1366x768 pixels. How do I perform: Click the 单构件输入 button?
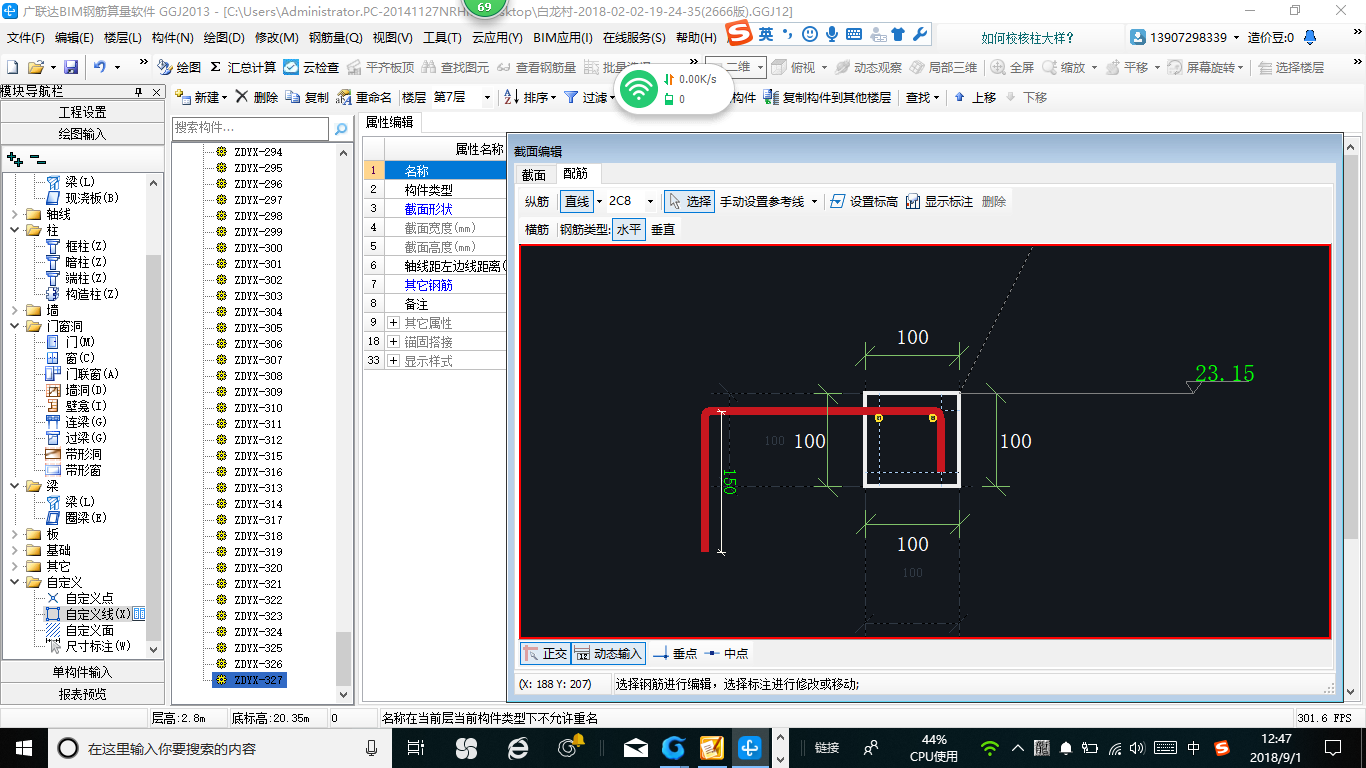pos(82,672)
